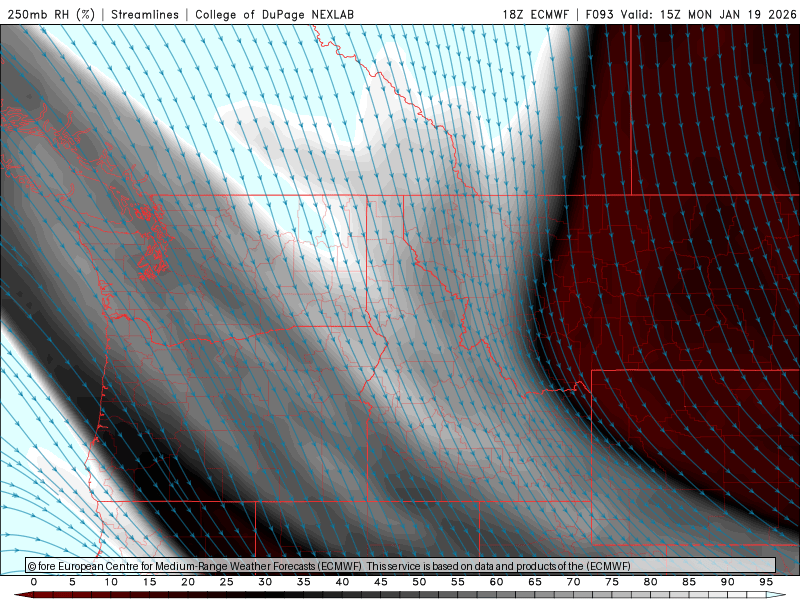
Task: Click 'College of DuPage NEXLAB' text
Action: [274, 14]
